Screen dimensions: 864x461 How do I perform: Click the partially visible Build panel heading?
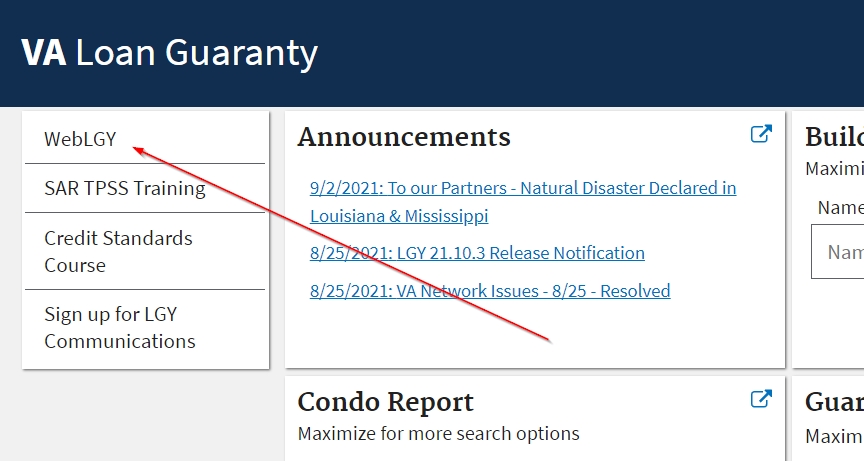click(834, 137)
